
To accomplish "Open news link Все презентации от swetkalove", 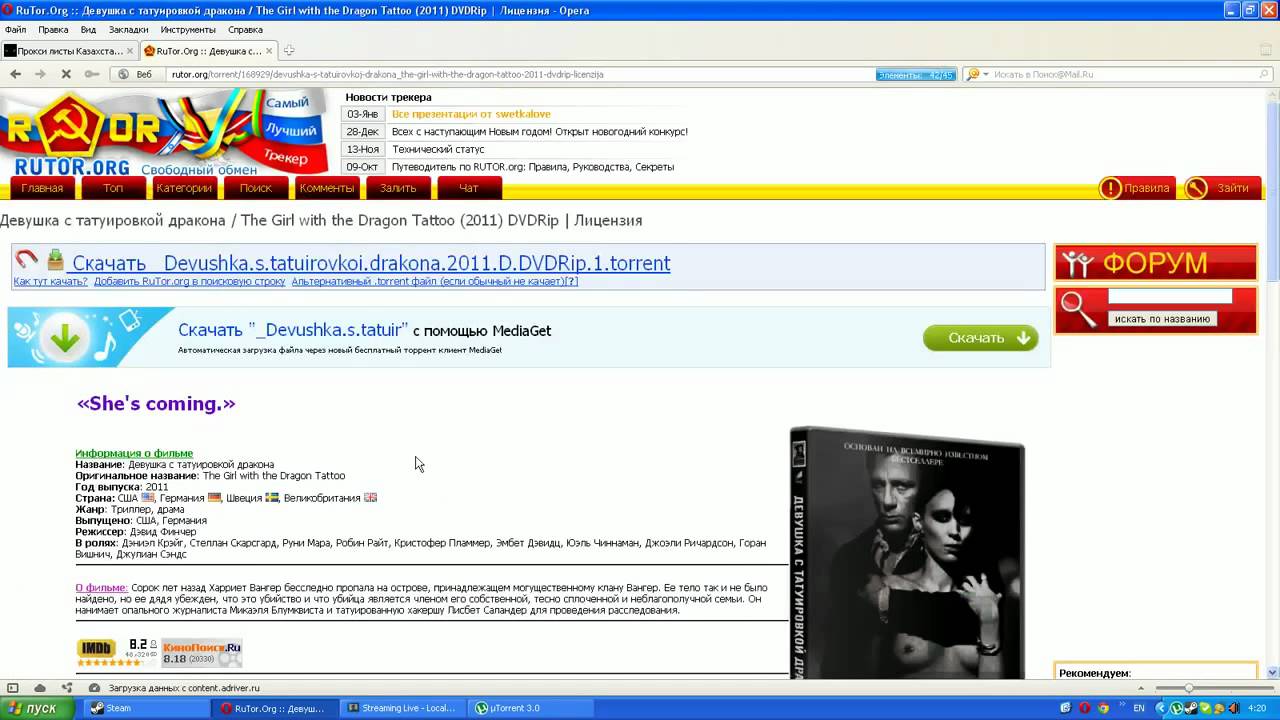I will click(471, 114).
